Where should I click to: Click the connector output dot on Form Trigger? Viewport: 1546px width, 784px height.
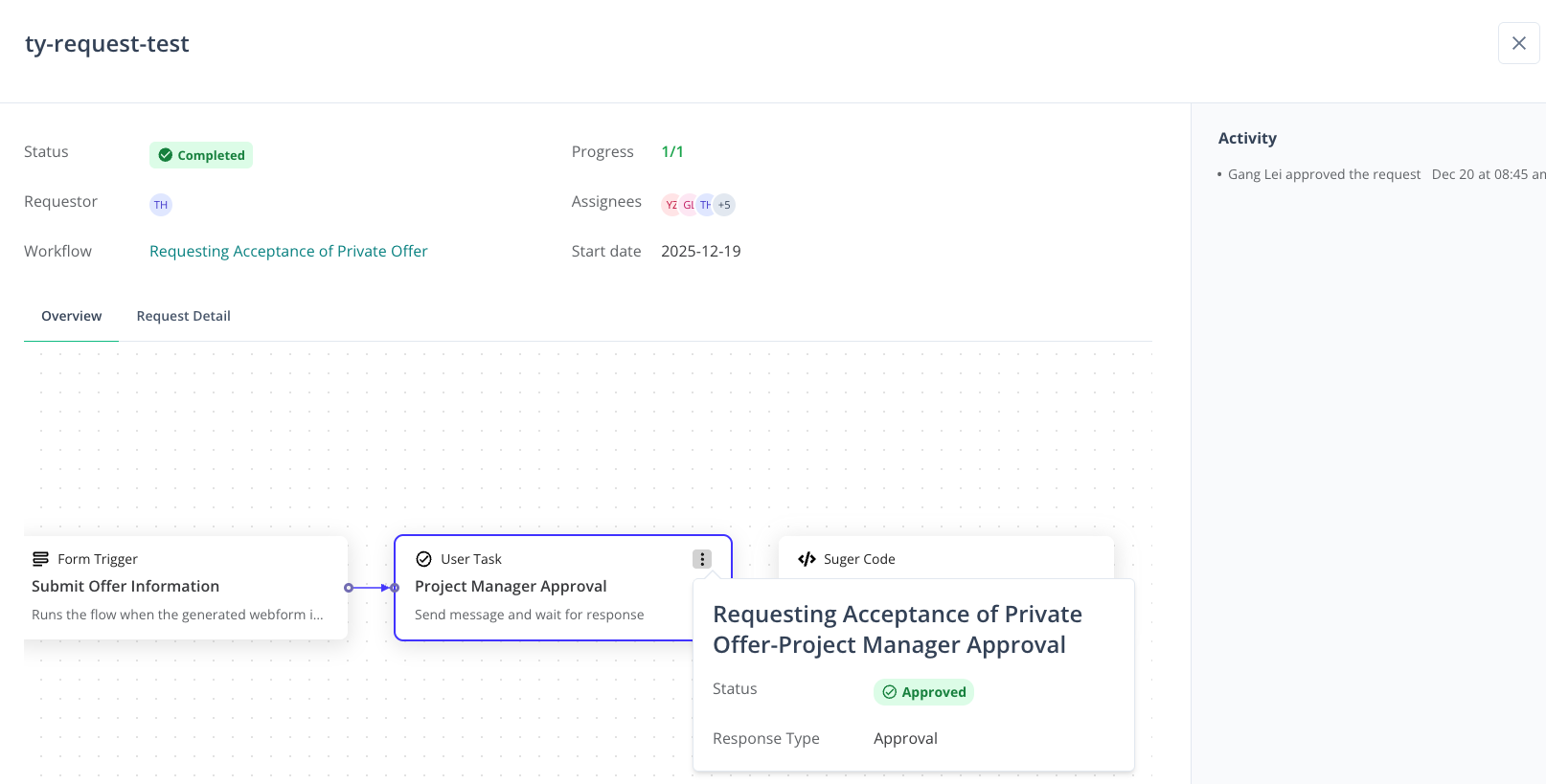(349, 588)
